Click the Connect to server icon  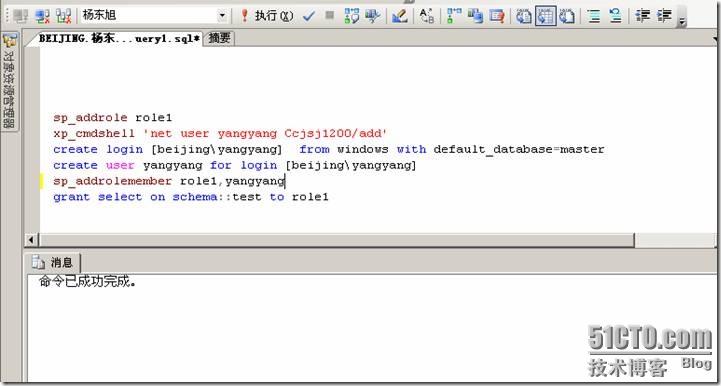[x=22, y=16]
